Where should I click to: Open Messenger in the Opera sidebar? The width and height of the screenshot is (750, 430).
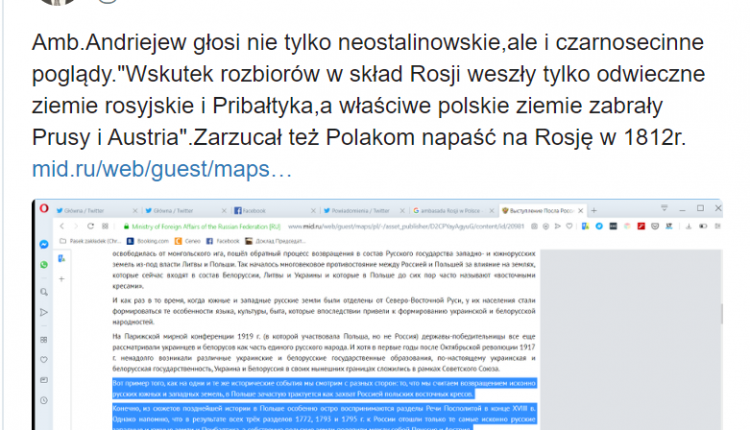[45, 243]
